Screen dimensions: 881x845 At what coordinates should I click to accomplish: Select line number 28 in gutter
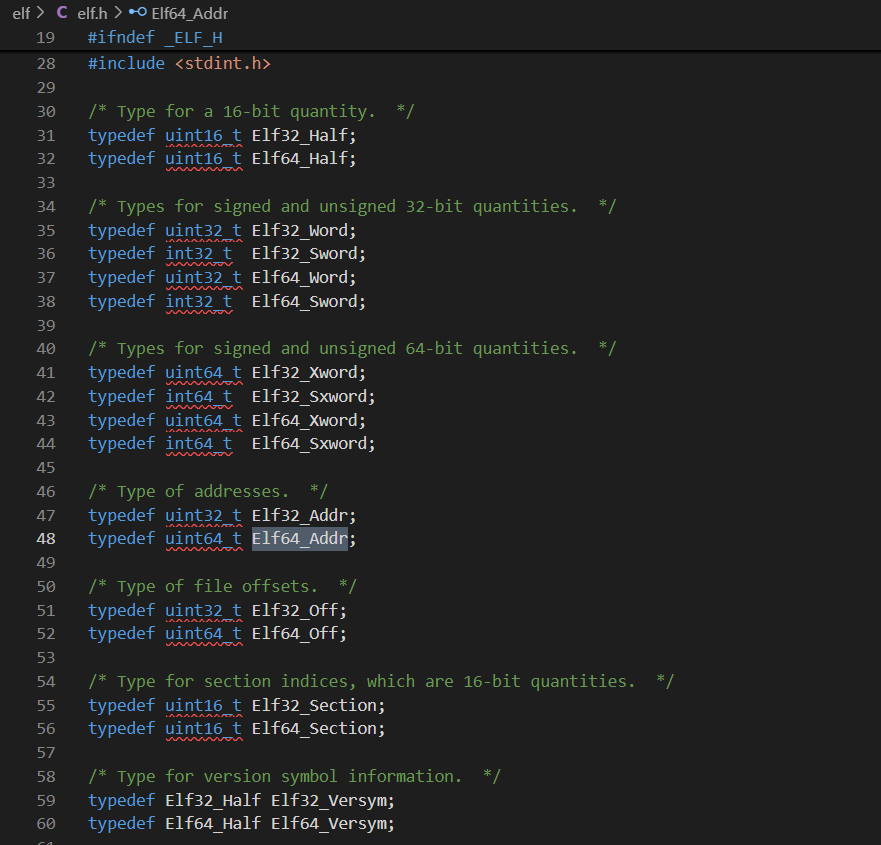point(45,64)
